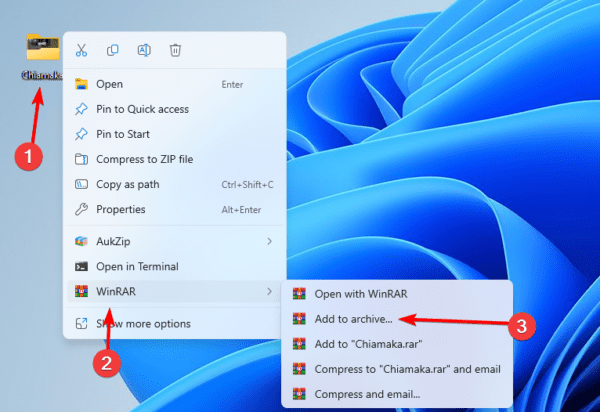
Task: Click the Cut scissors icon
Action: click(81, 50)
